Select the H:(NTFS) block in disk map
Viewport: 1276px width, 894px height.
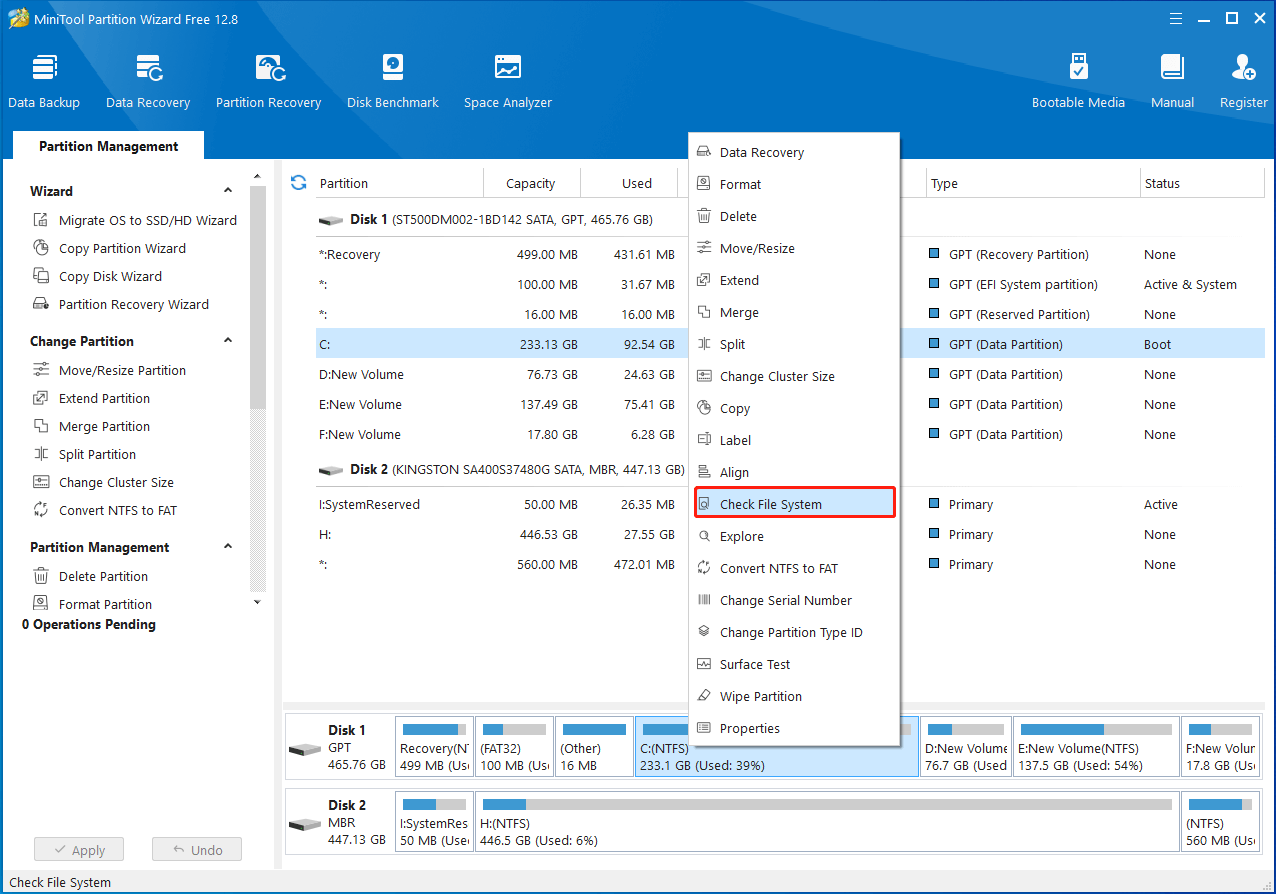pos(826,821)
